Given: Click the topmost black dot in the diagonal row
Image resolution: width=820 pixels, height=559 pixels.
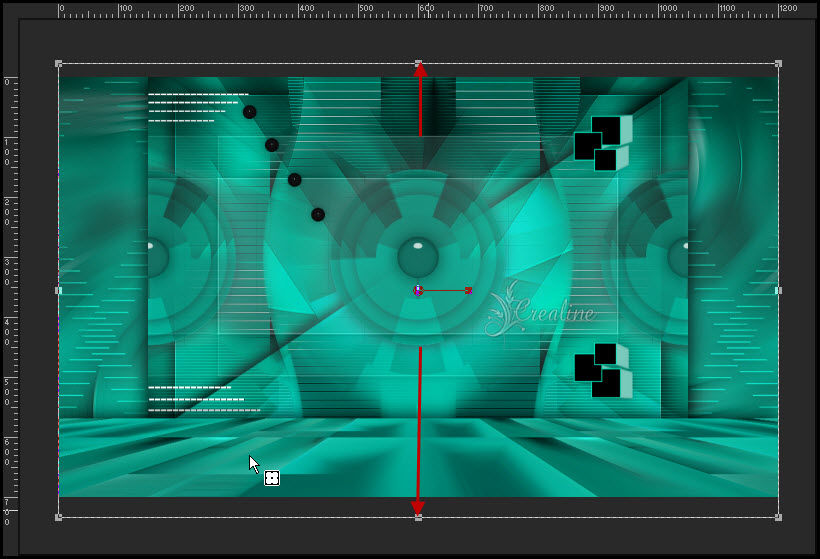Looking at the screenshot, I should pyautogui.click(x=250, y=112).
